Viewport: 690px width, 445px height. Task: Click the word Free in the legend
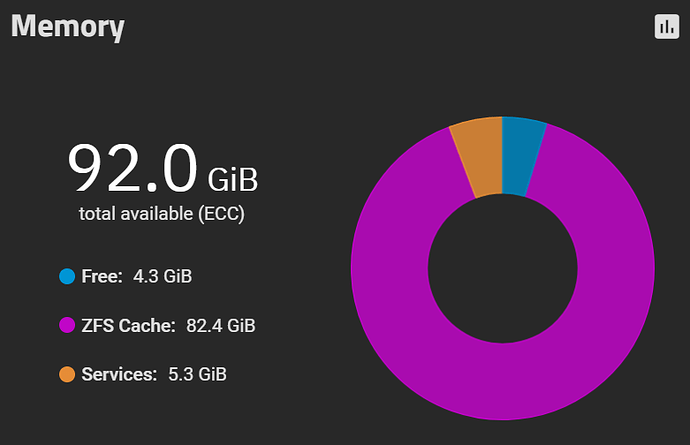pos(100,276)
